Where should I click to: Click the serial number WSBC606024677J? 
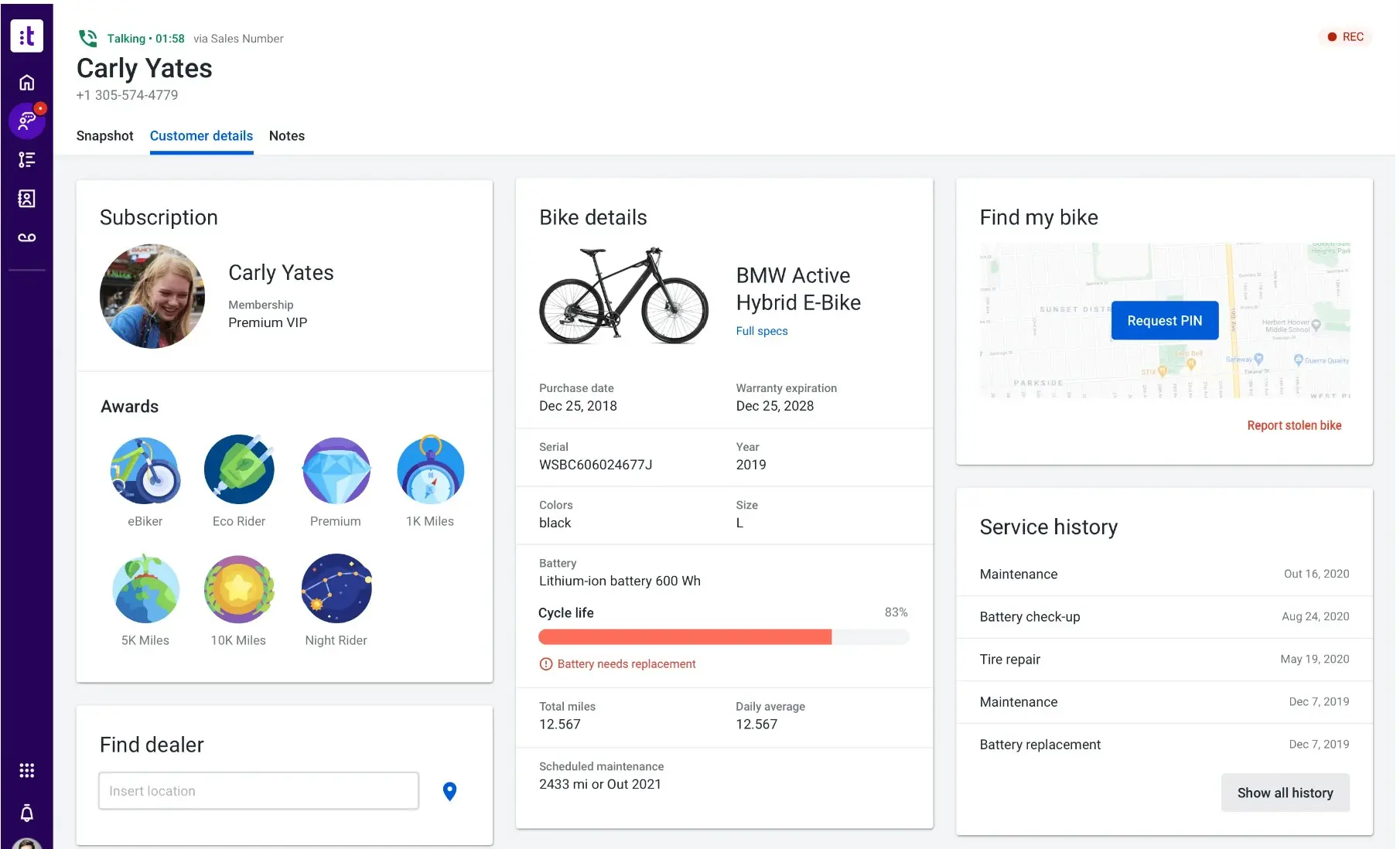pyautogui.click(x=596, y=465)
